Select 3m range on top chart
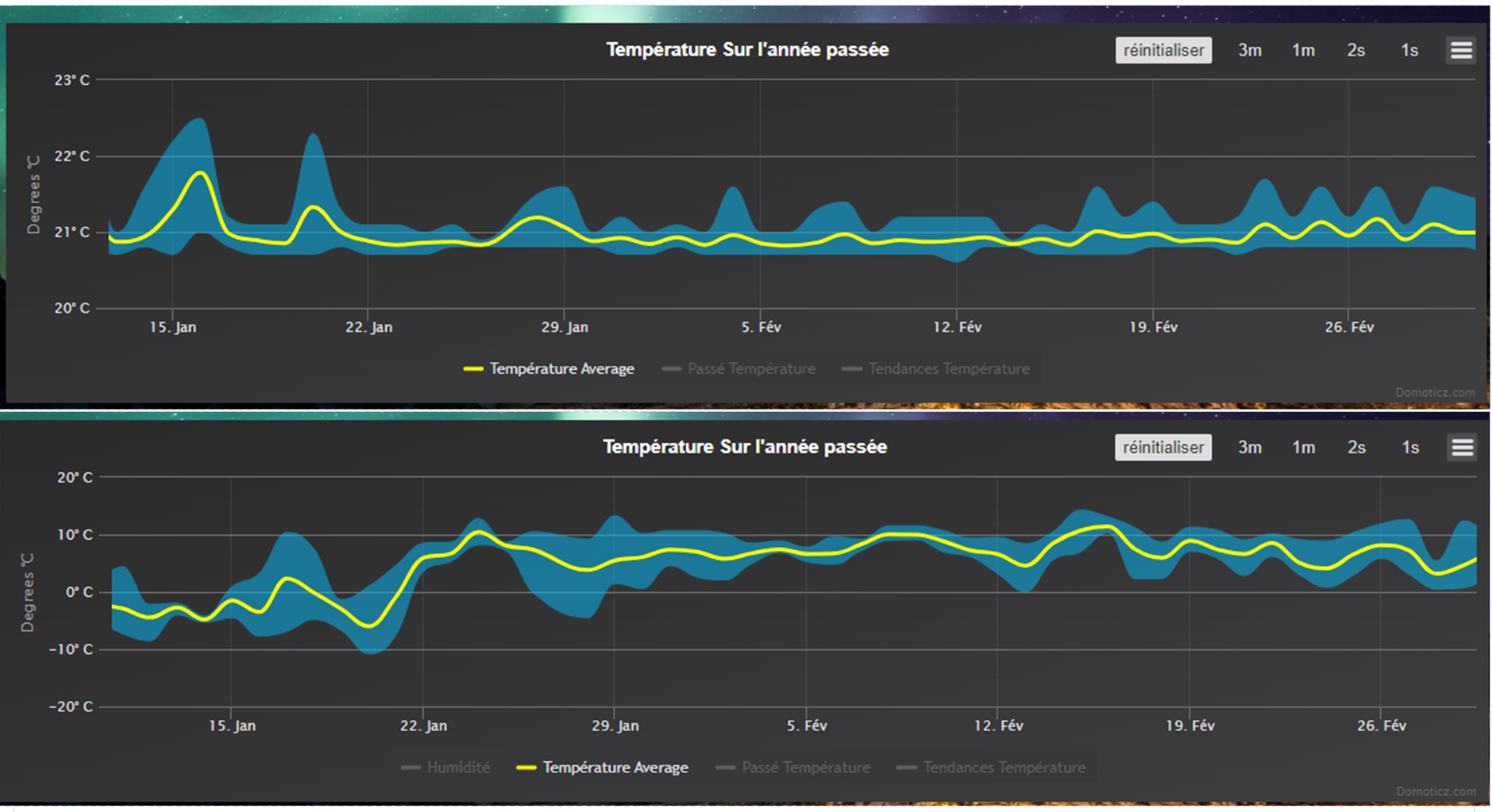 point(1250,50)
